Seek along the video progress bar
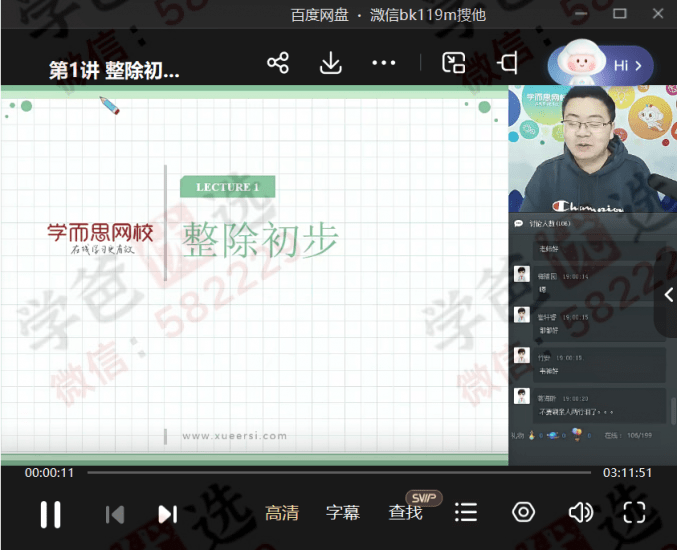The height and width of the screenshot is (550, 677). pyautogui.click(x=339, y=473)
